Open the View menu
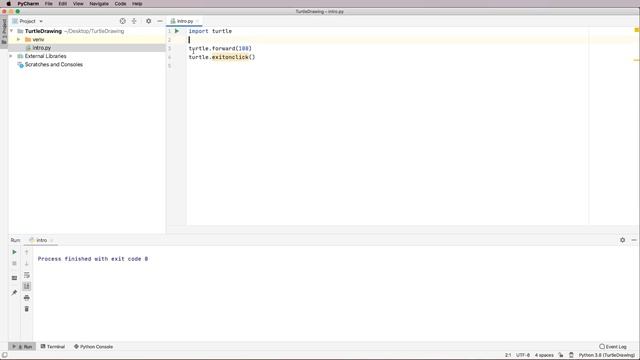Image resolution: width=640 pixels, height=360 pixels. click(78, 4)
